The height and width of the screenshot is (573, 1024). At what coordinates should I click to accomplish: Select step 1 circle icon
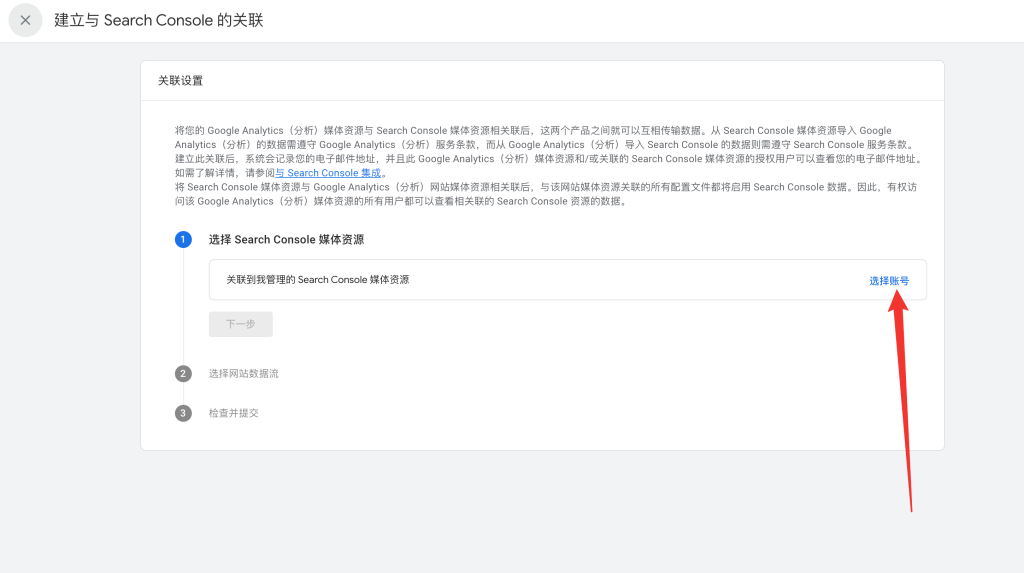point(183,240)
